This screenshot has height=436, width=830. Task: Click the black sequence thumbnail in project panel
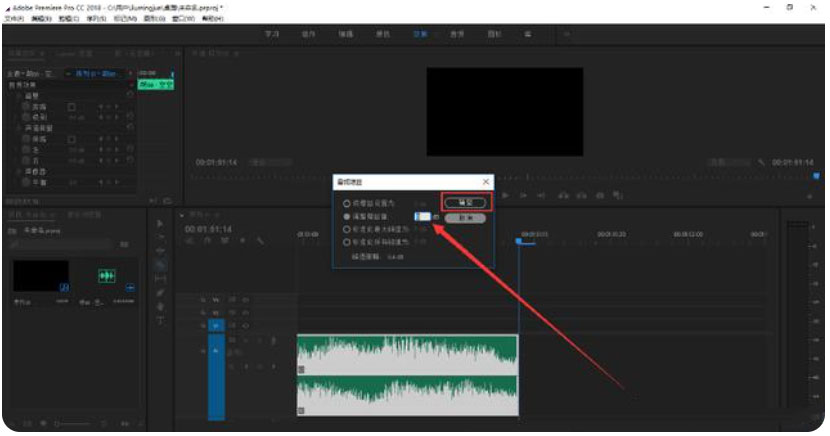(x=41, y=276)
